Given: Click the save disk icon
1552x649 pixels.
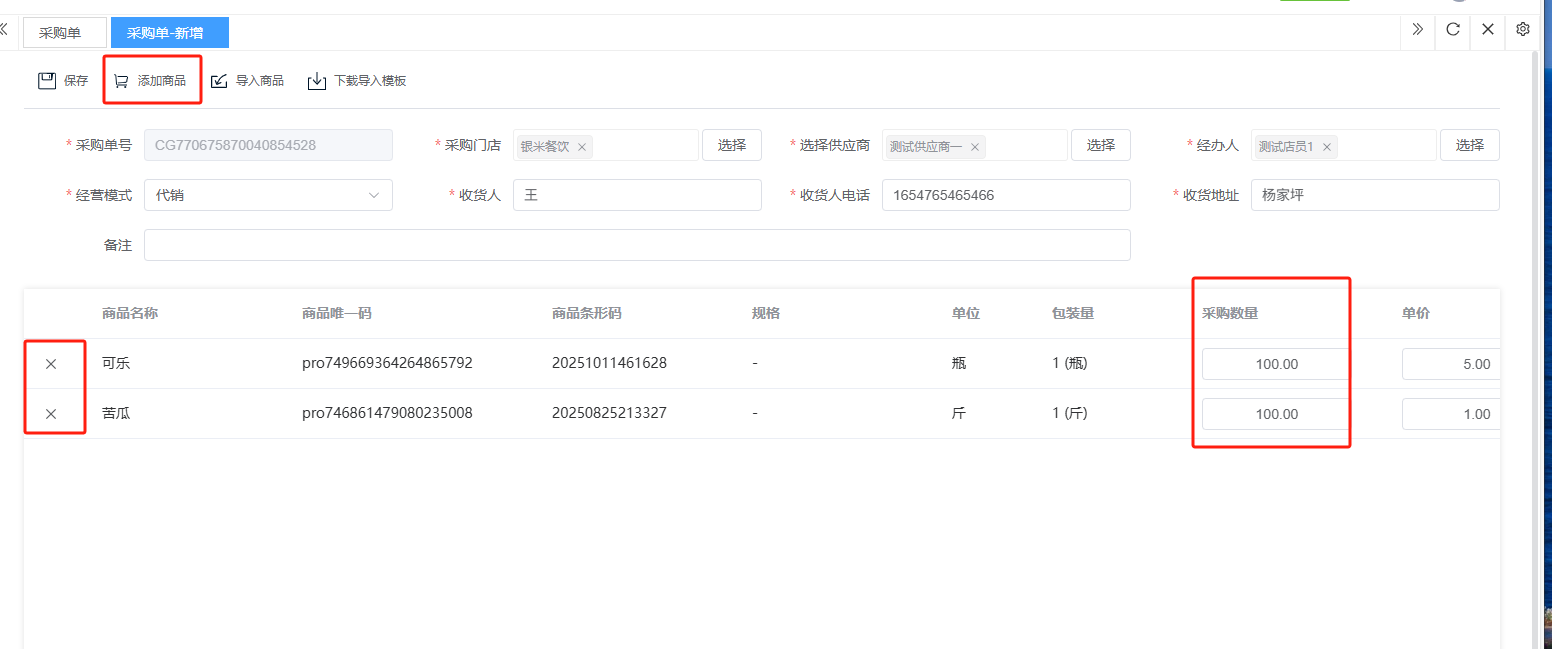Looking at the screenshot, I should pyautogui.click(x=47, y=81).
